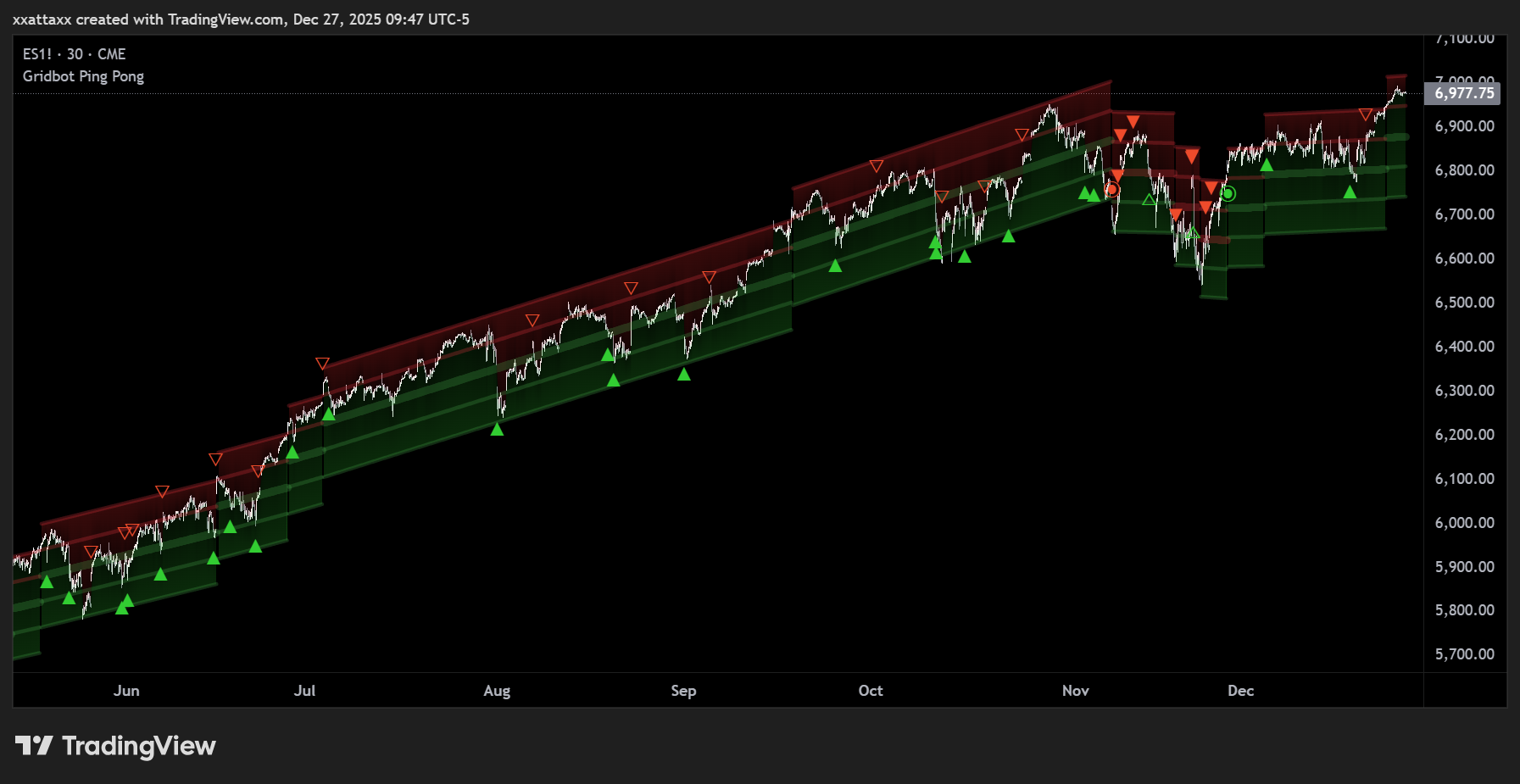Click the 6,300.00 price axis label
1520x784 pixels.
tap(1464, 391)
